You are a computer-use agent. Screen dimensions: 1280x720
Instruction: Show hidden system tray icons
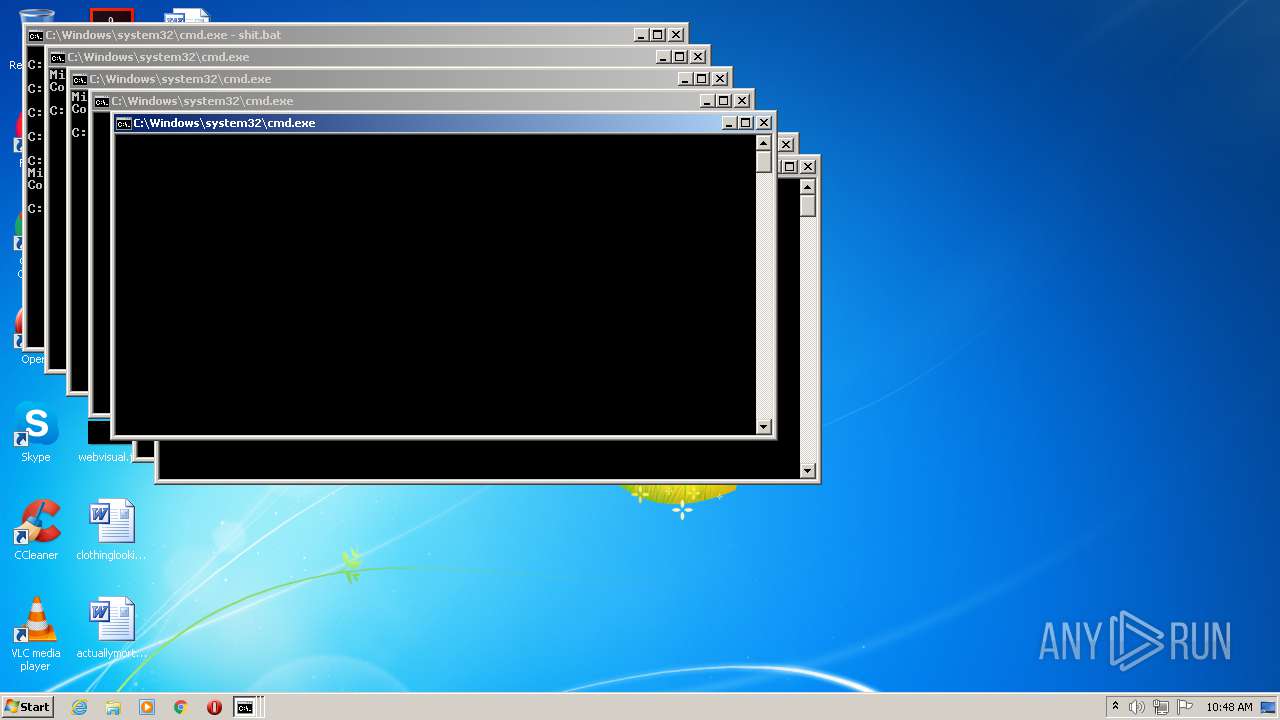pos(1115,707)
